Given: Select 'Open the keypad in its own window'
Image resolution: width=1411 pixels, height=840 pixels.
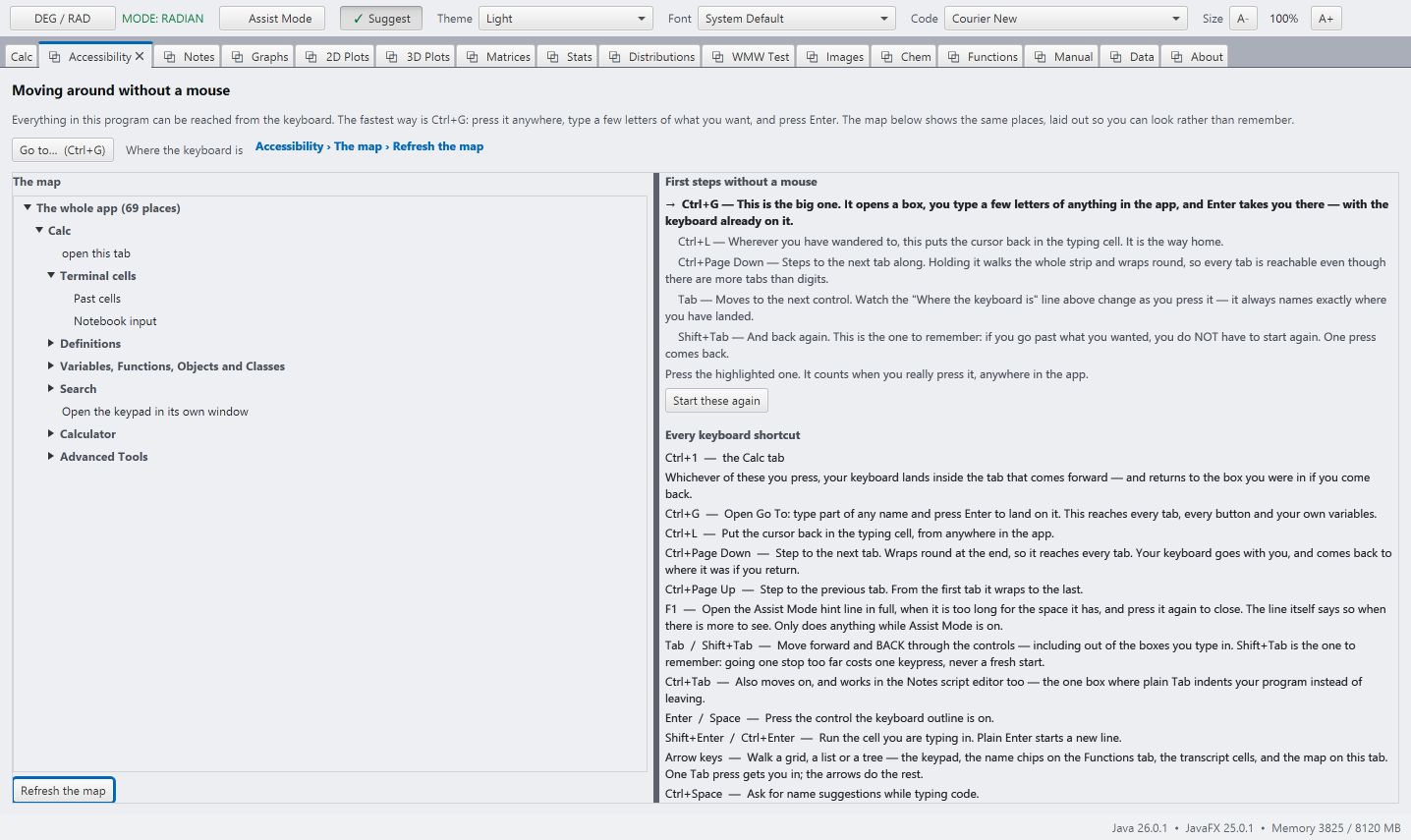Looking at the screenshot, I should [x=155, y=412].
